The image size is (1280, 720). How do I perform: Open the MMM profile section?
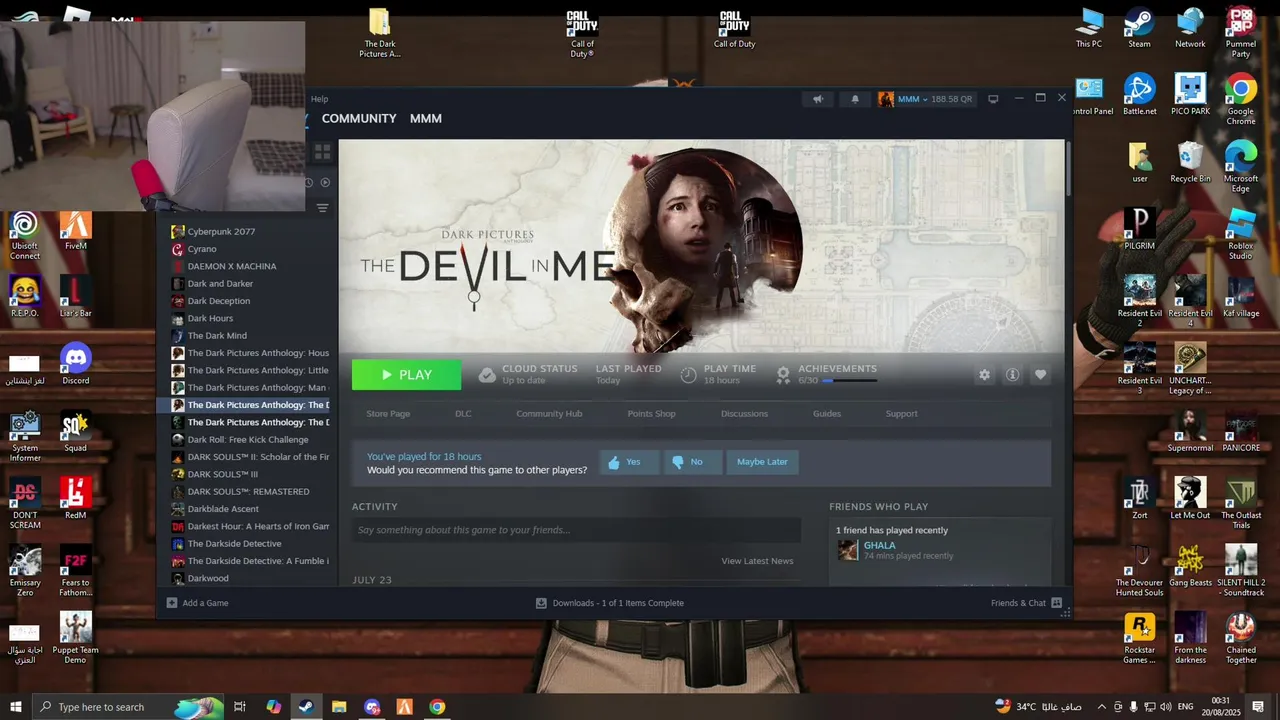click(x=426, y=118)
